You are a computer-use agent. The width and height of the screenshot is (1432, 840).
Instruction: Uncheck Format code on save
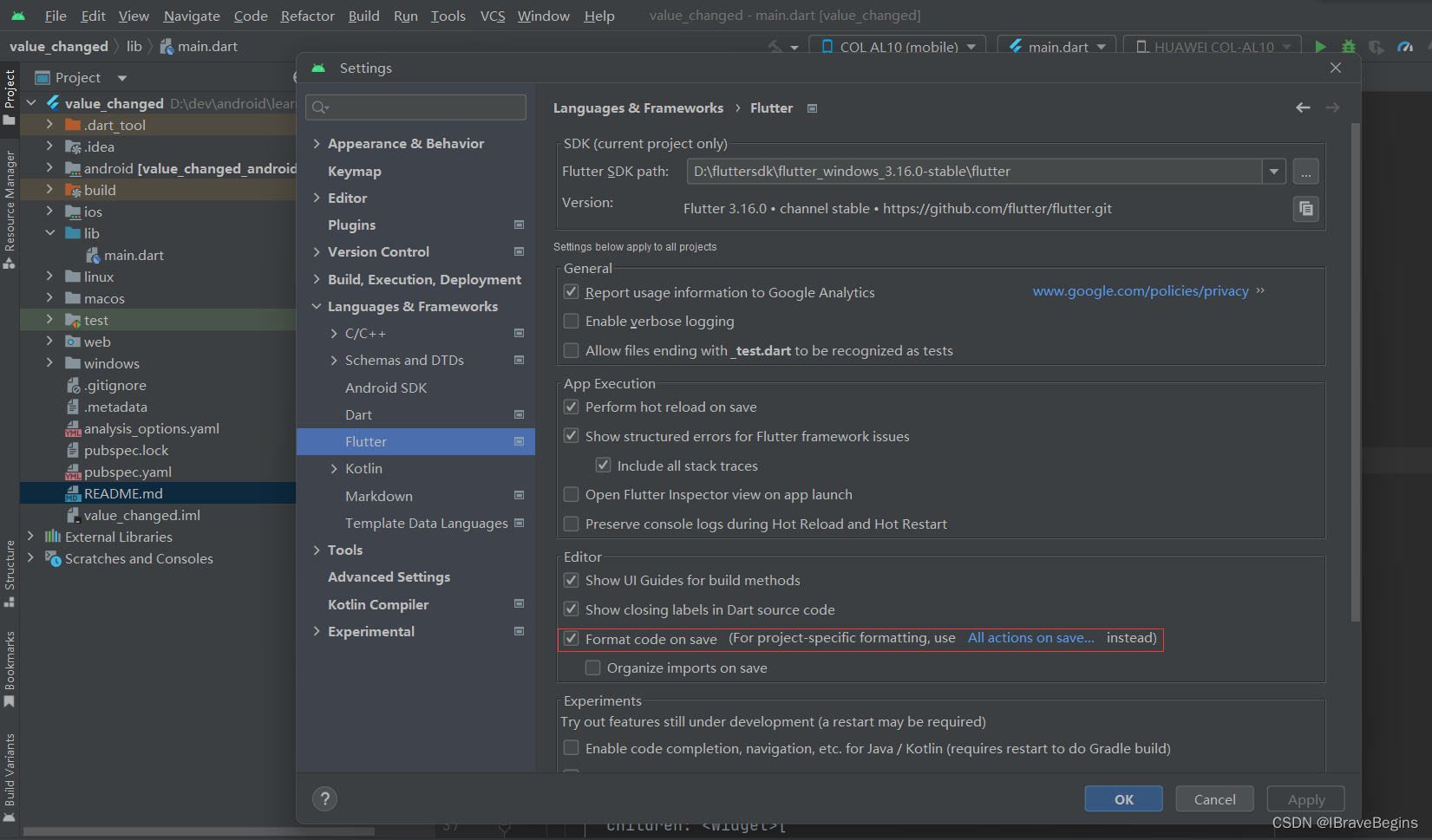(x=571, y=639)
